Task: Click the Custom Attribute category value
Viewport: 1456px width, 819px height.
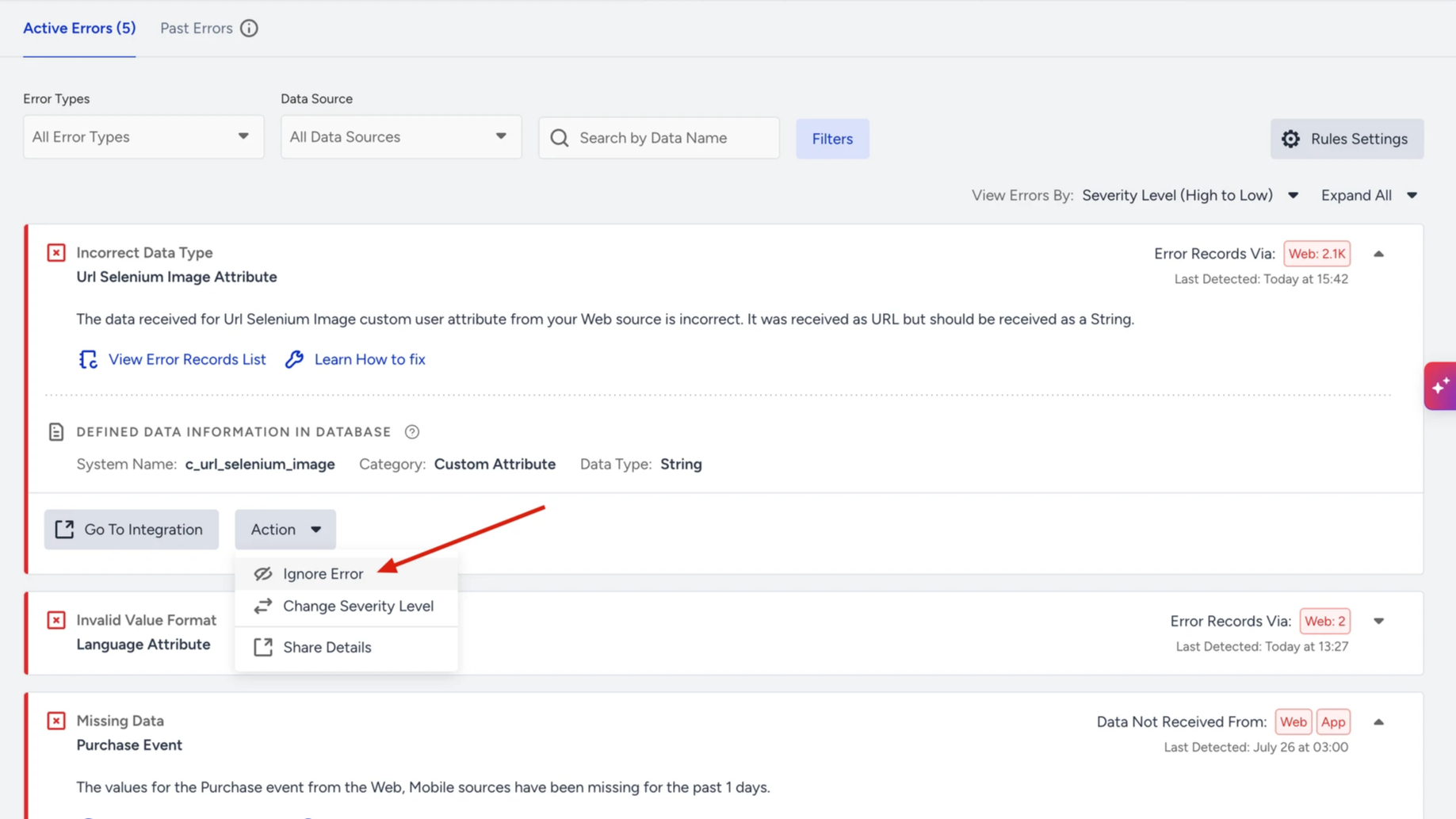Action: 495,465
